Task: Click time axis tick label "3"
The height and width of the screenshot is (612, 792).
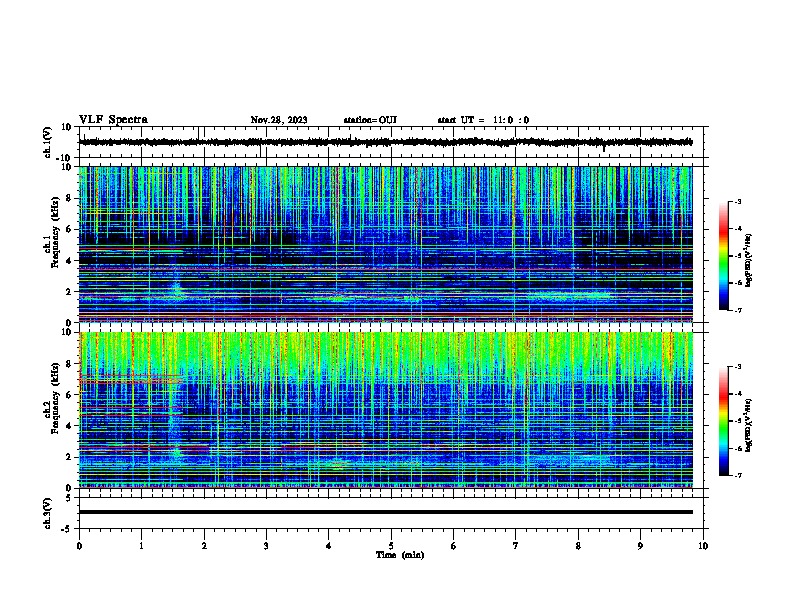Action: [266, 546]
